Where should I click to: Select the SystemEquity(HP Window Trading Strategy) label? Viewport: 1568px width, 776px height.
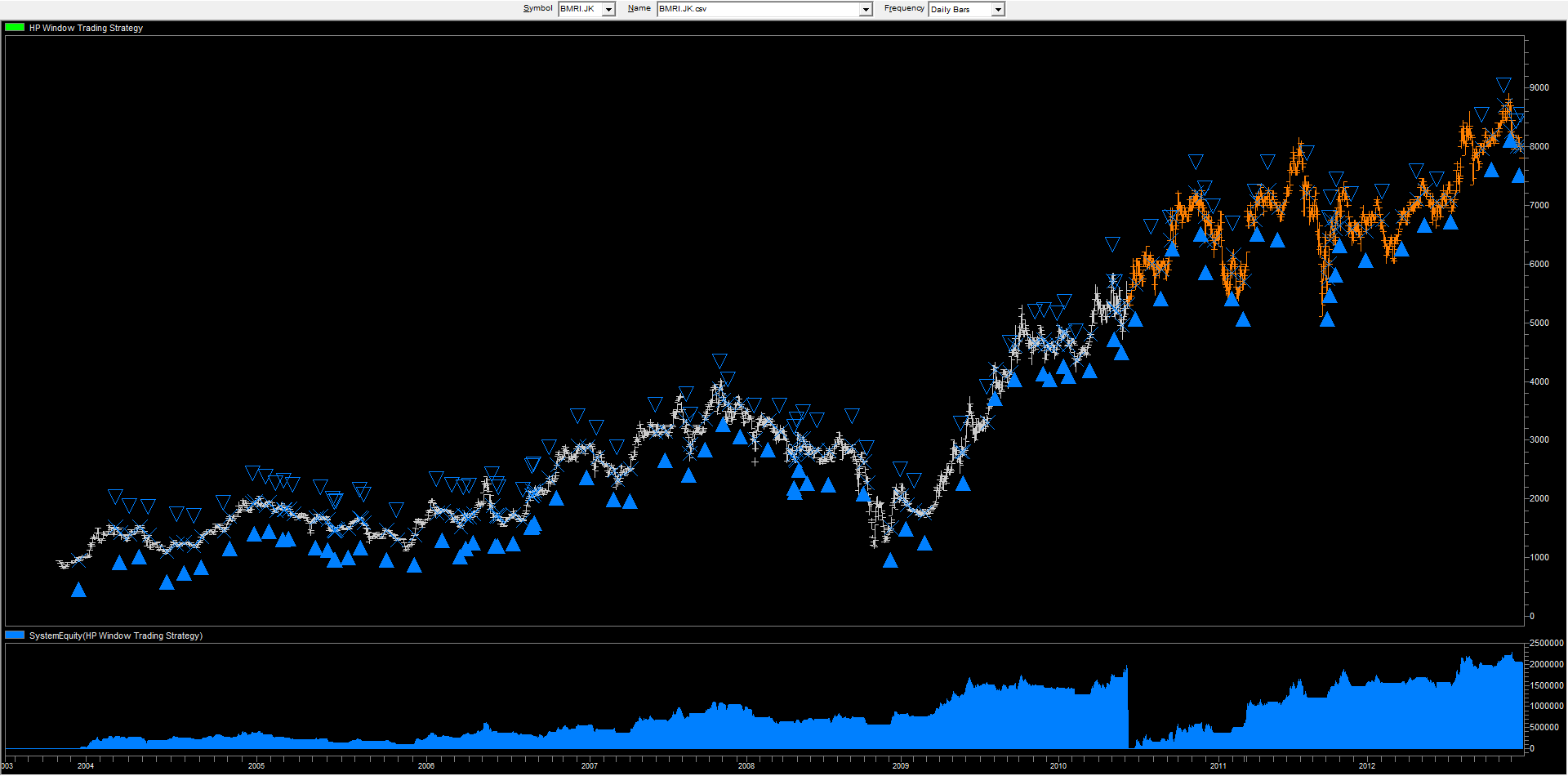click(x=116, y=636)
